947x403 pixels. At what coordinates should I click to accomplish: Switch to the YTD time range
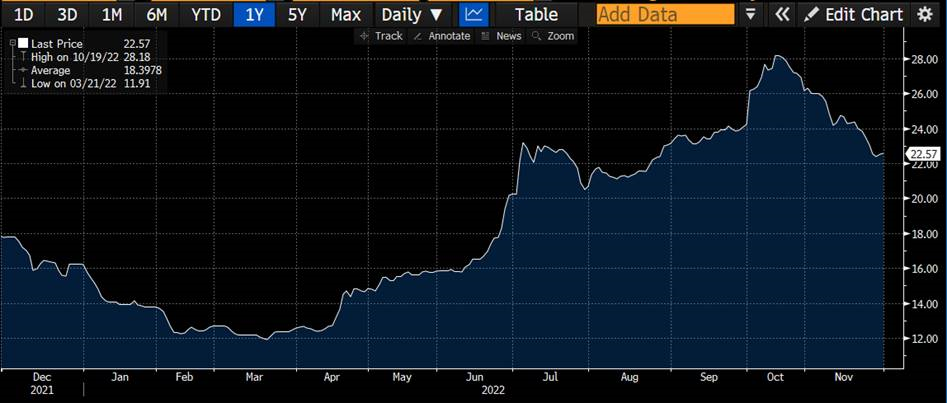pyautogui.click(x=206, y=14)
